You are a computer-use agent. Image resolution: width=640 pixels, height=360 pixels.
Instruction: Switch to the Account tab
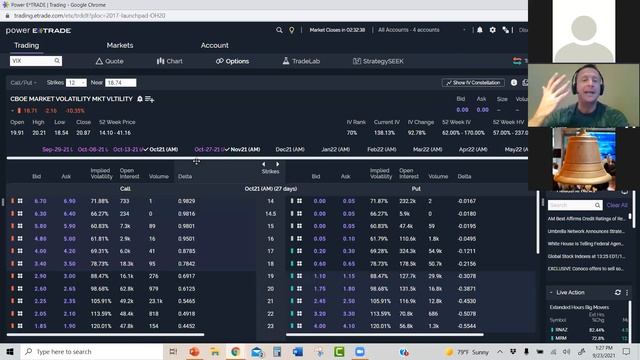click(x=215, y=45)
